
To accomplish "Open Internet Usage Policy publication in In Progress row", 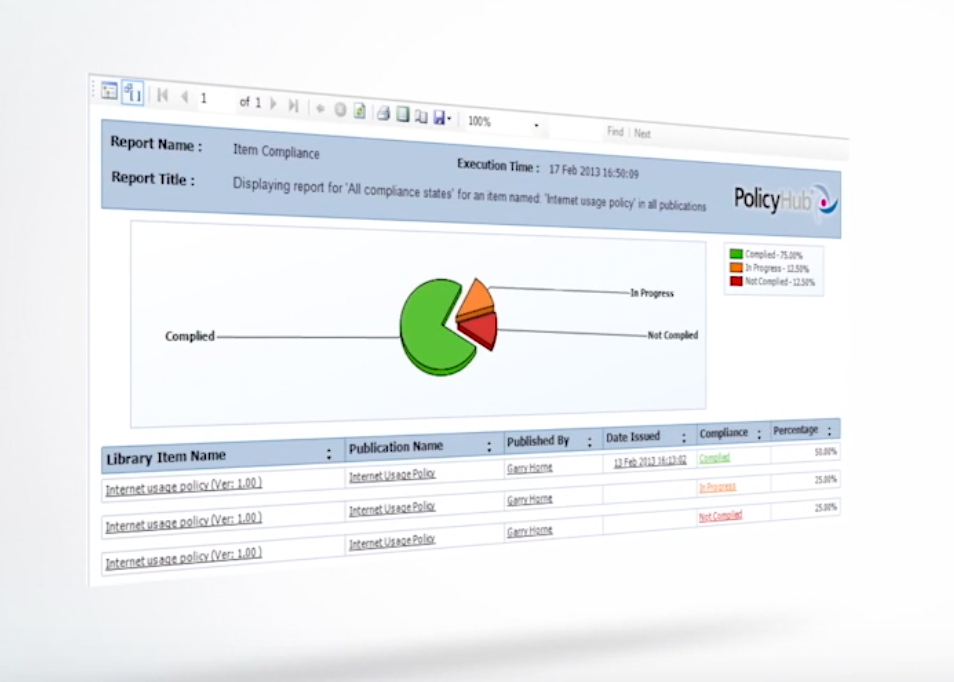I will point(392,507).
